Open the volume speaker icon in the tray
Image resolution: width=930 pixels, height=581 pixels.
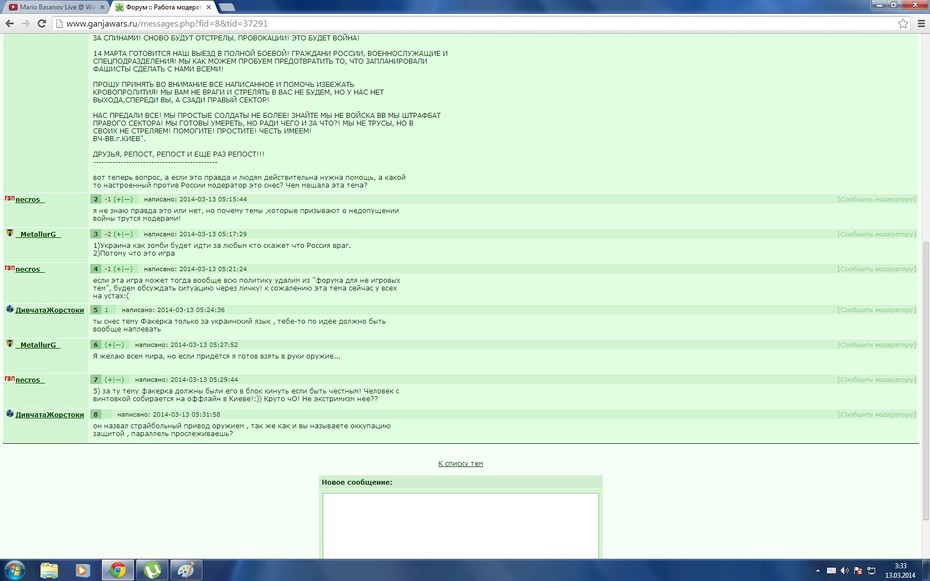click(x=845, y=571)
